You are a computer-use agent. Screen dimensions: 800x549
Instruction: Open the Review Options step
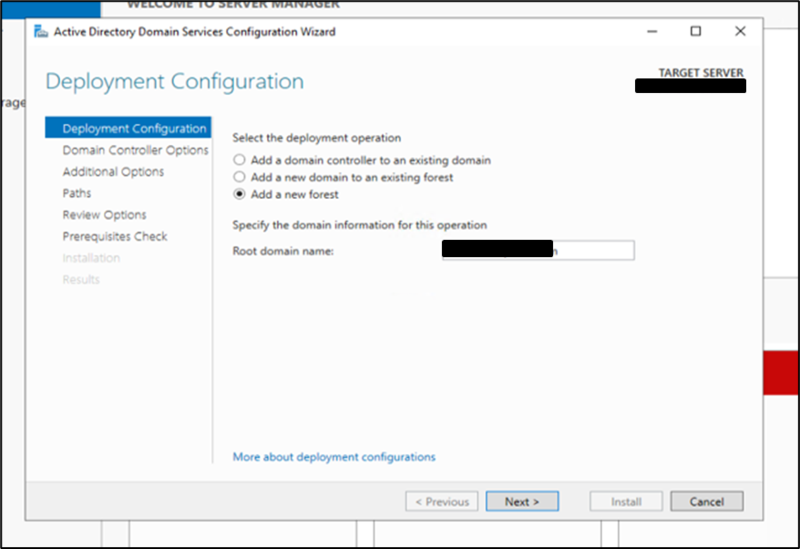pos(105,215)
